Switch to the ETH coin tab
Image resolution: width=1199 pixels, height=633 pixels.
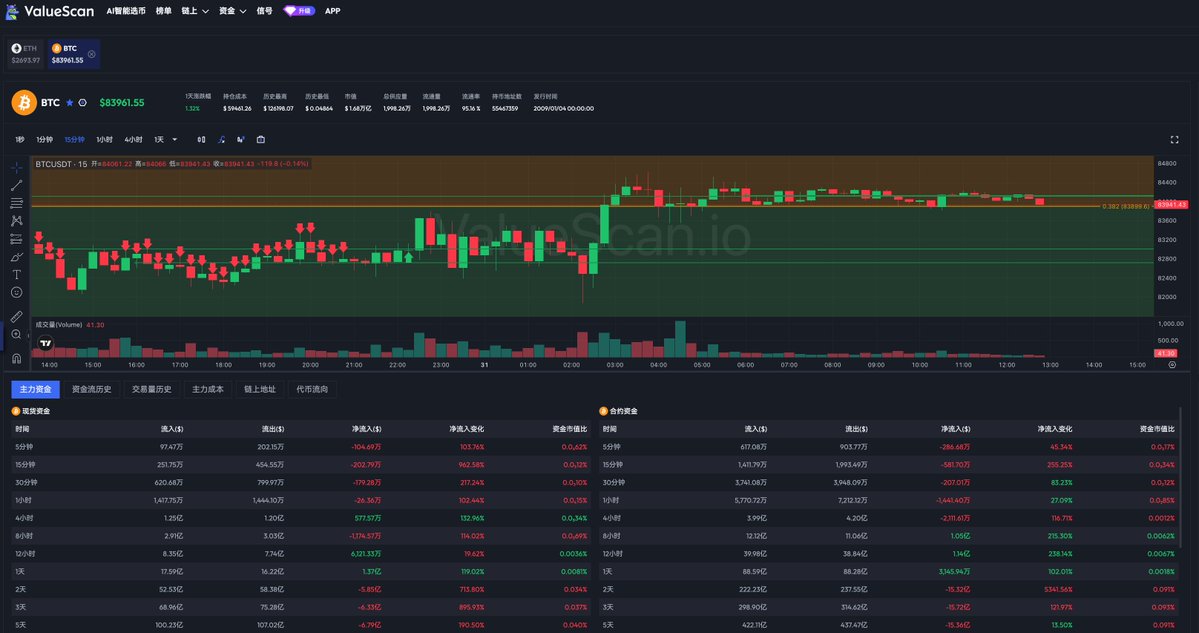coord(25,54)
